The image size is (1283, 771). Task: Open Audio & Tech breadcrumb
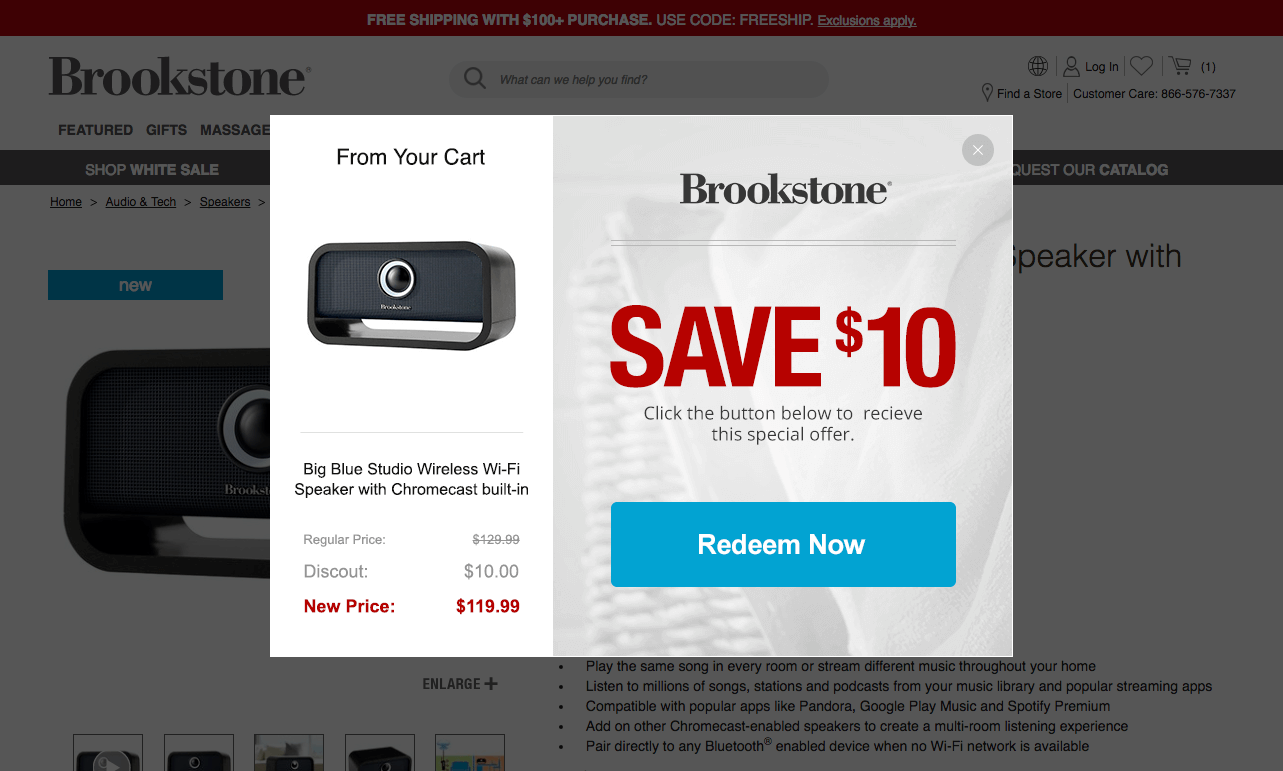(141, 202)
